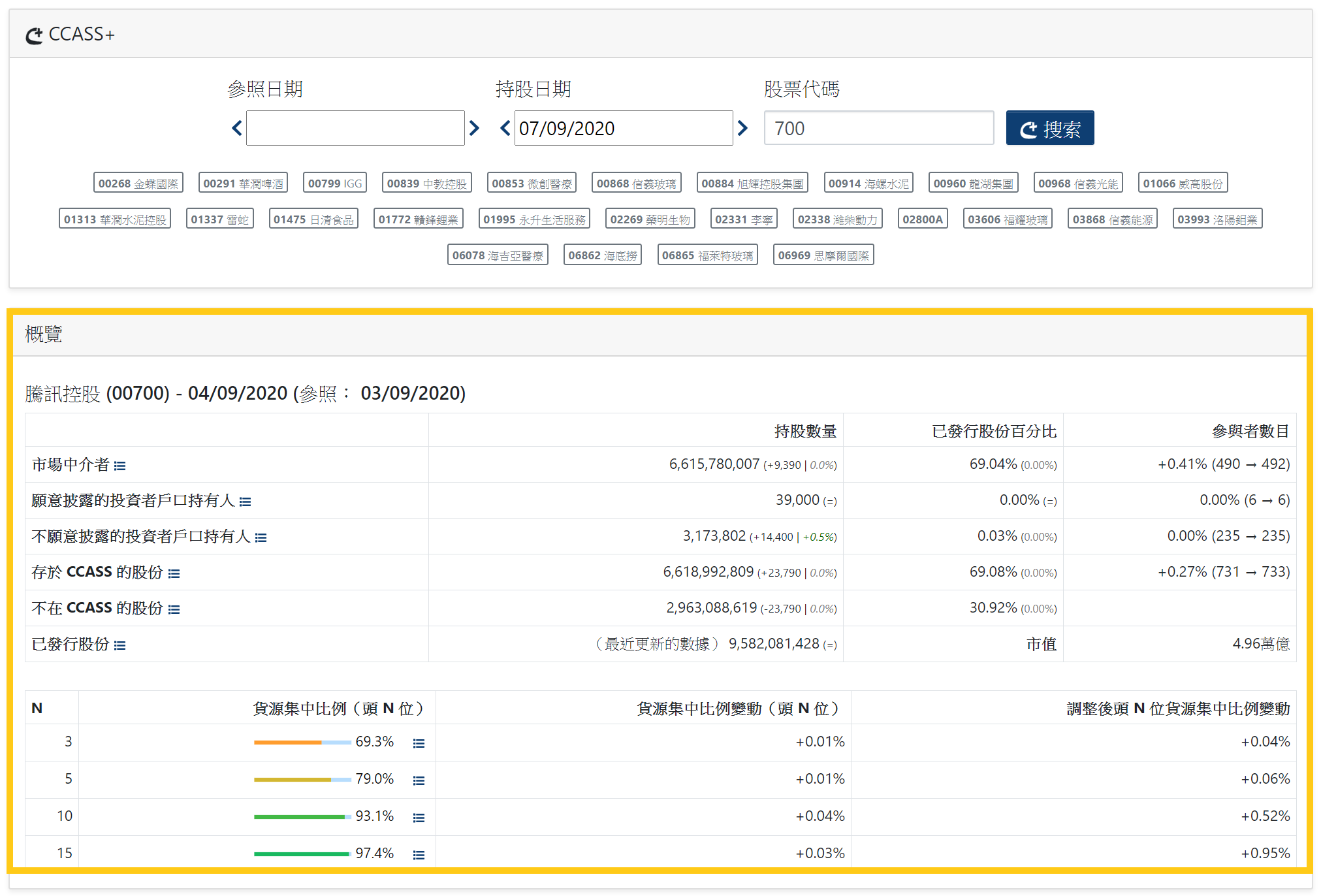This screenshot has width=1321, height=896.
Task: Open list icon beside 存於 CCASS 的股份
Action: (174, 573)
